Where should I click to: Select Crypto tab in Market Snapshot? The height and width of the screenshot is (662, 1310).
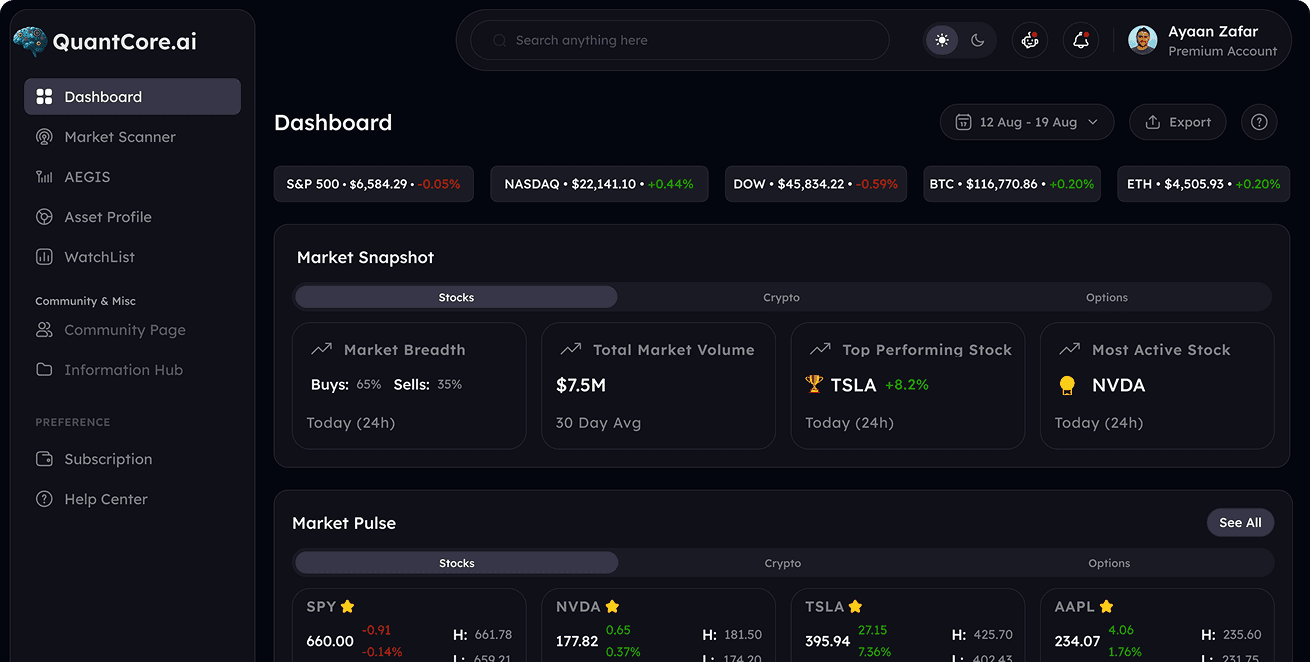tap(781, 297)
